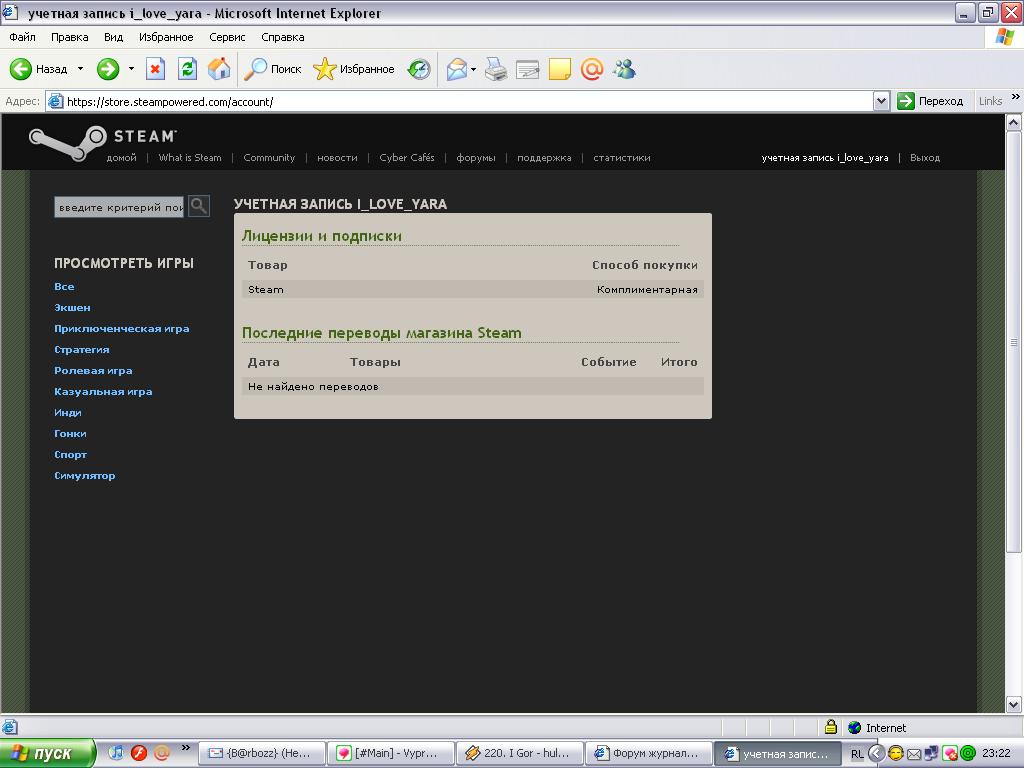Click the пуск Start button
Screen dimensions: 1024x768
point(47,753)
